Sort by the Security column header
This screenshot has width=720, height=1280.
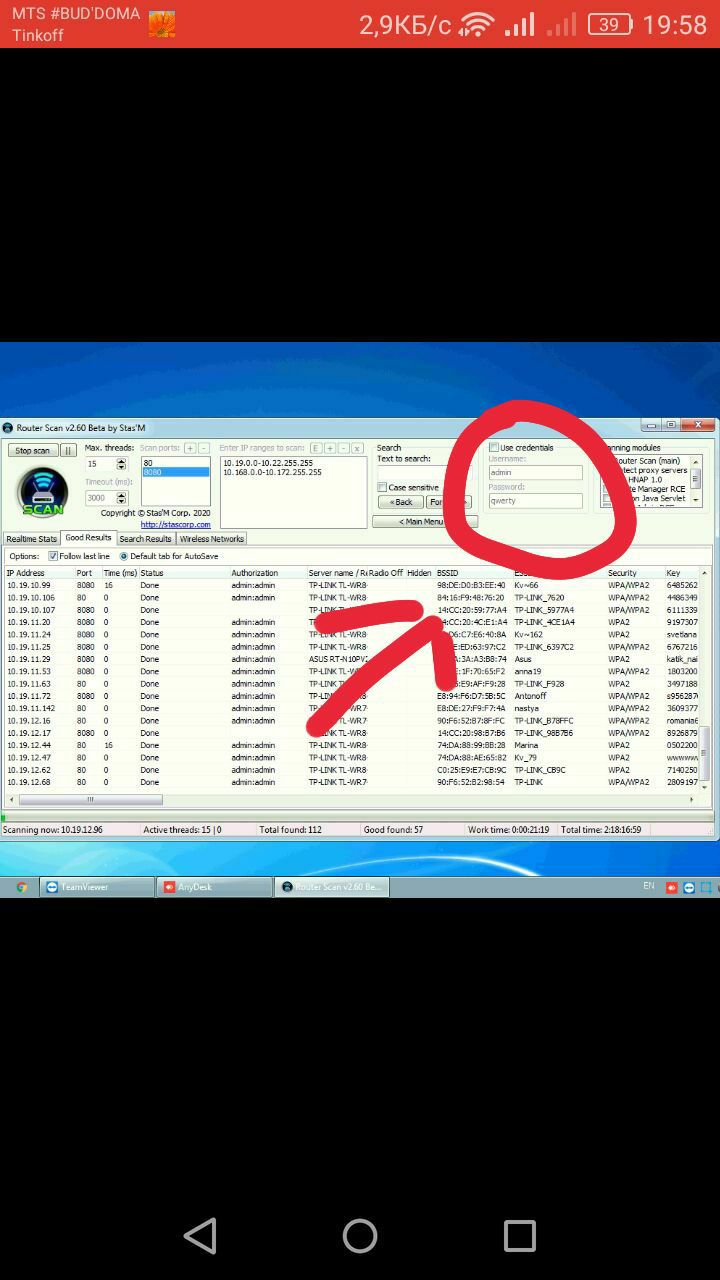[634, 573]
